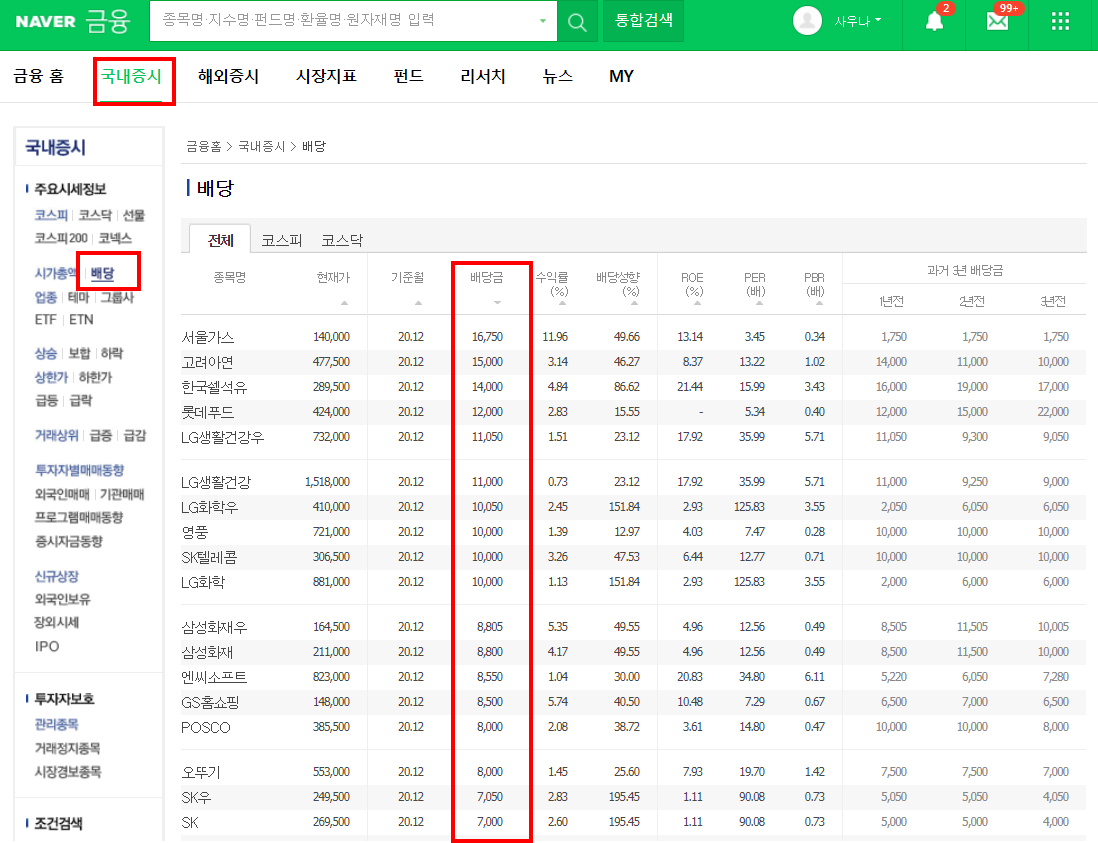Viewport: 1098px width, 843px height.
Task: Open the mail envelope icon
Action: [x=997, y=21]
